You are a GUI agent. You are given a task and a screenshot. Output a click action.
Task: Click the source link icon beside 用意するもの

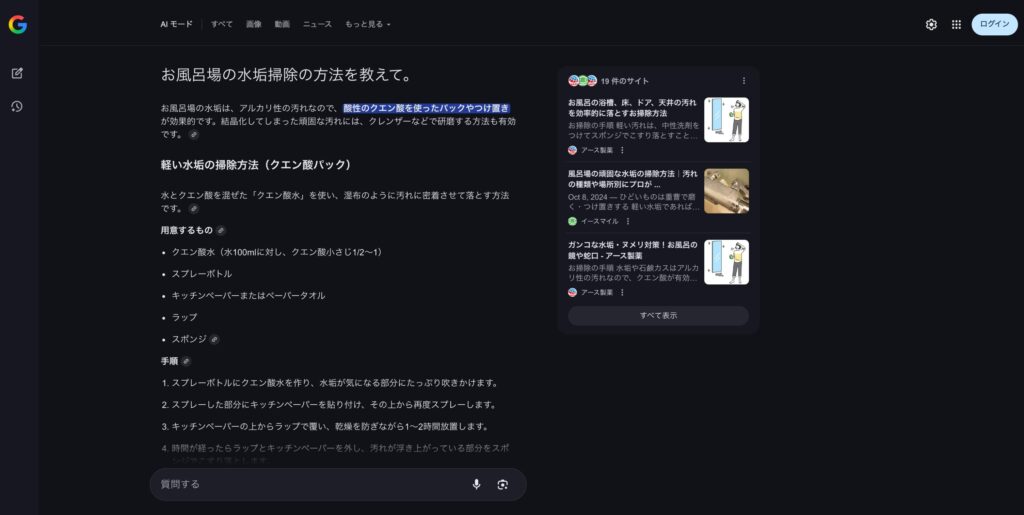click(221, 230)
